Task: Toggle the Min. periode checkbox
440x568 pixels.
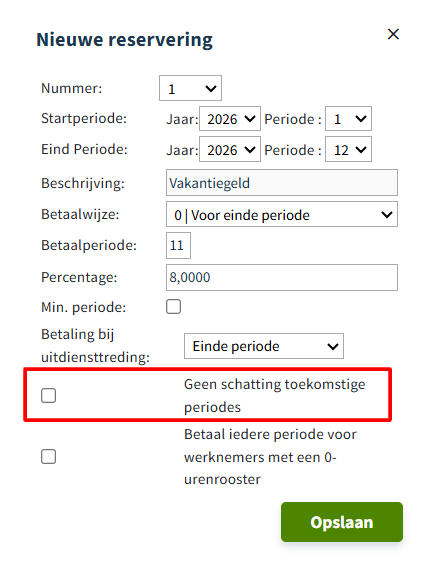Action: (x=173, y=307)
